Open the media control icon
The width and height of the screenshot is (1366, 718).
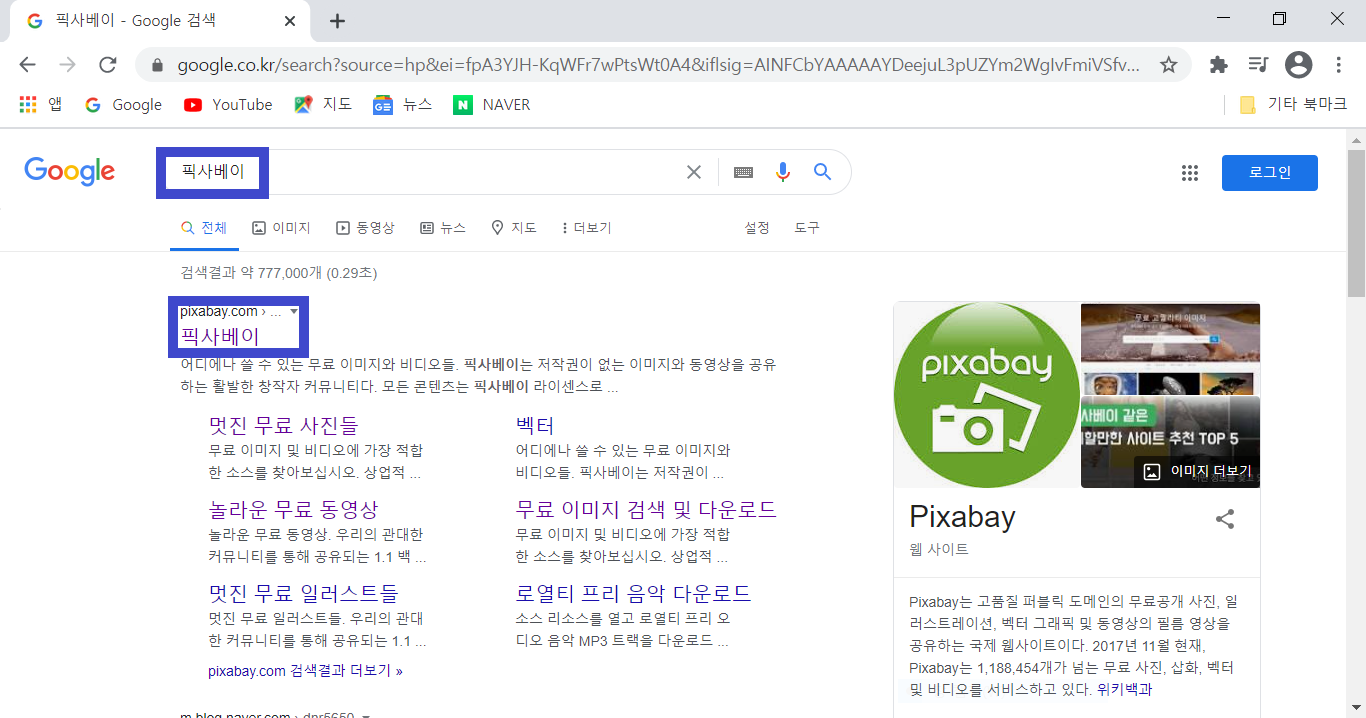click(1258, 65)
